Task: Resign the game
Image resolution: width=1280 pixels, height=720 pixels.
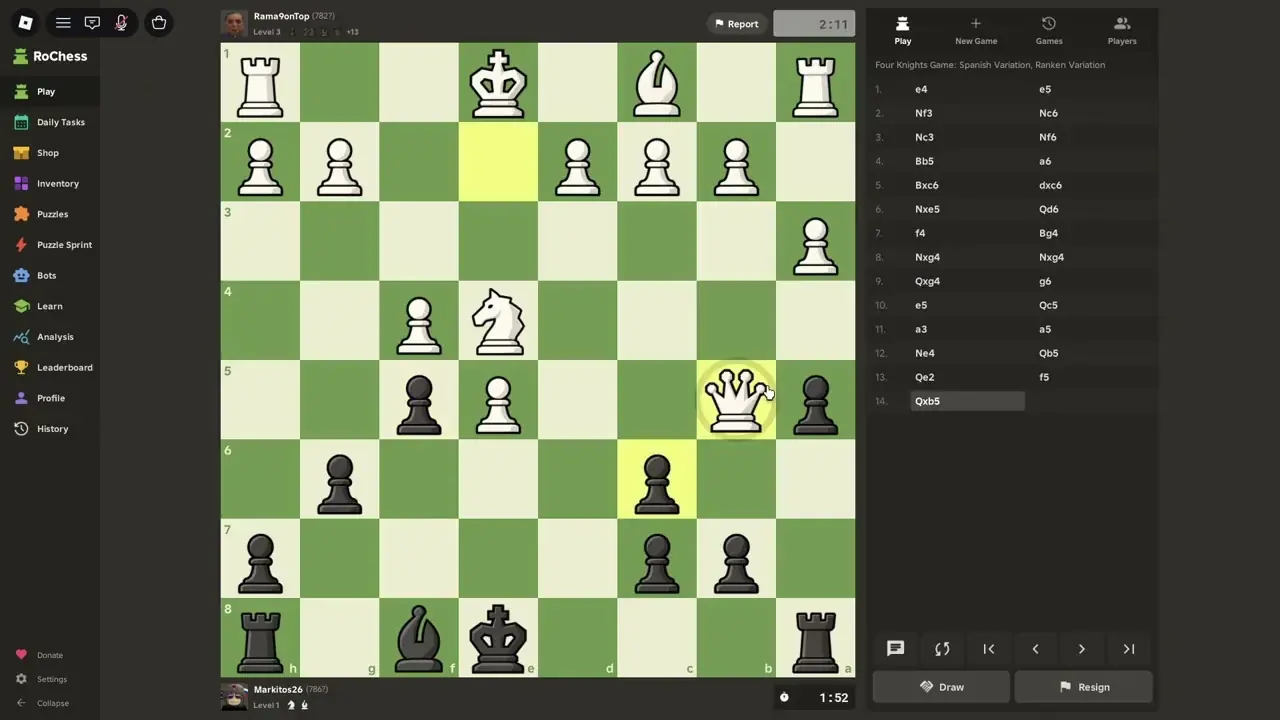Action: [x=1084, y=687]
